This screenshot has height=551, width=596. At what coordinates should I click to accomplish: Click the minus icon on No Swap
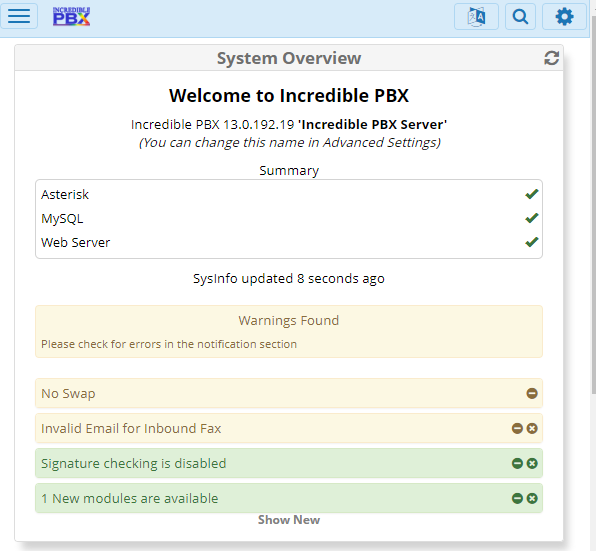pyautogui.click(x=532, y=393)
